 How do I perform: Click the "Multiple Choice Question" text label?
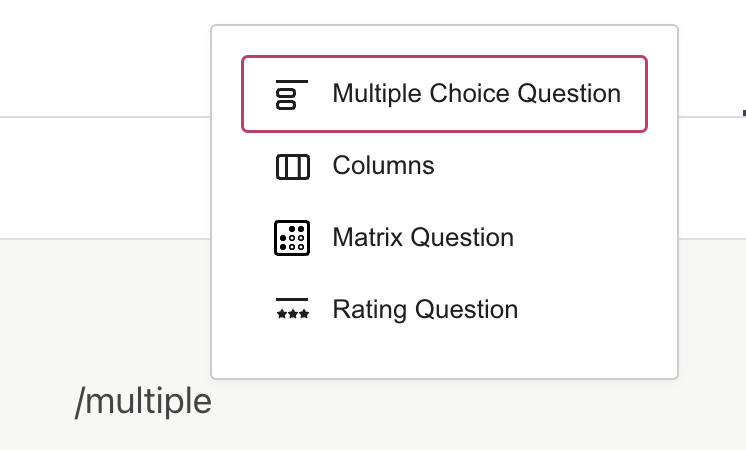tap(476, 94)
